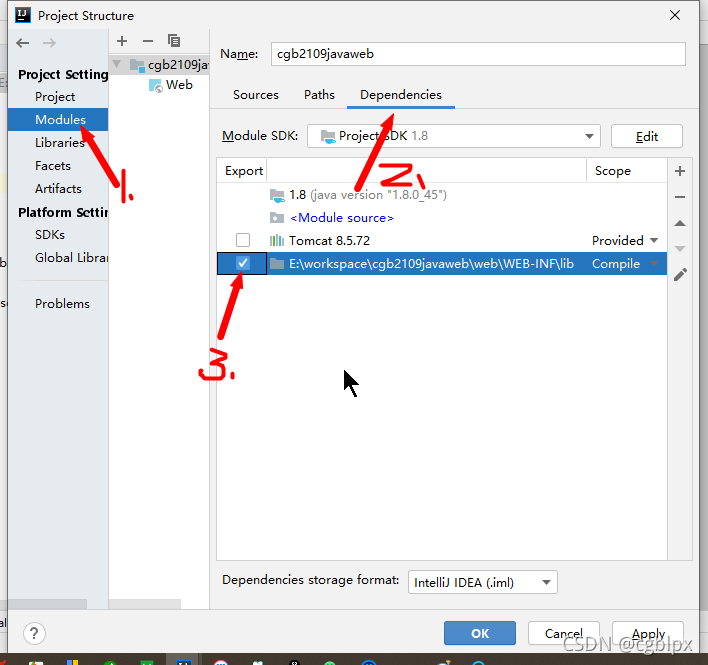This screenshot has width=708, height=665.
Task: Select Project in the settings sidebar
Action: pos(55,97)
